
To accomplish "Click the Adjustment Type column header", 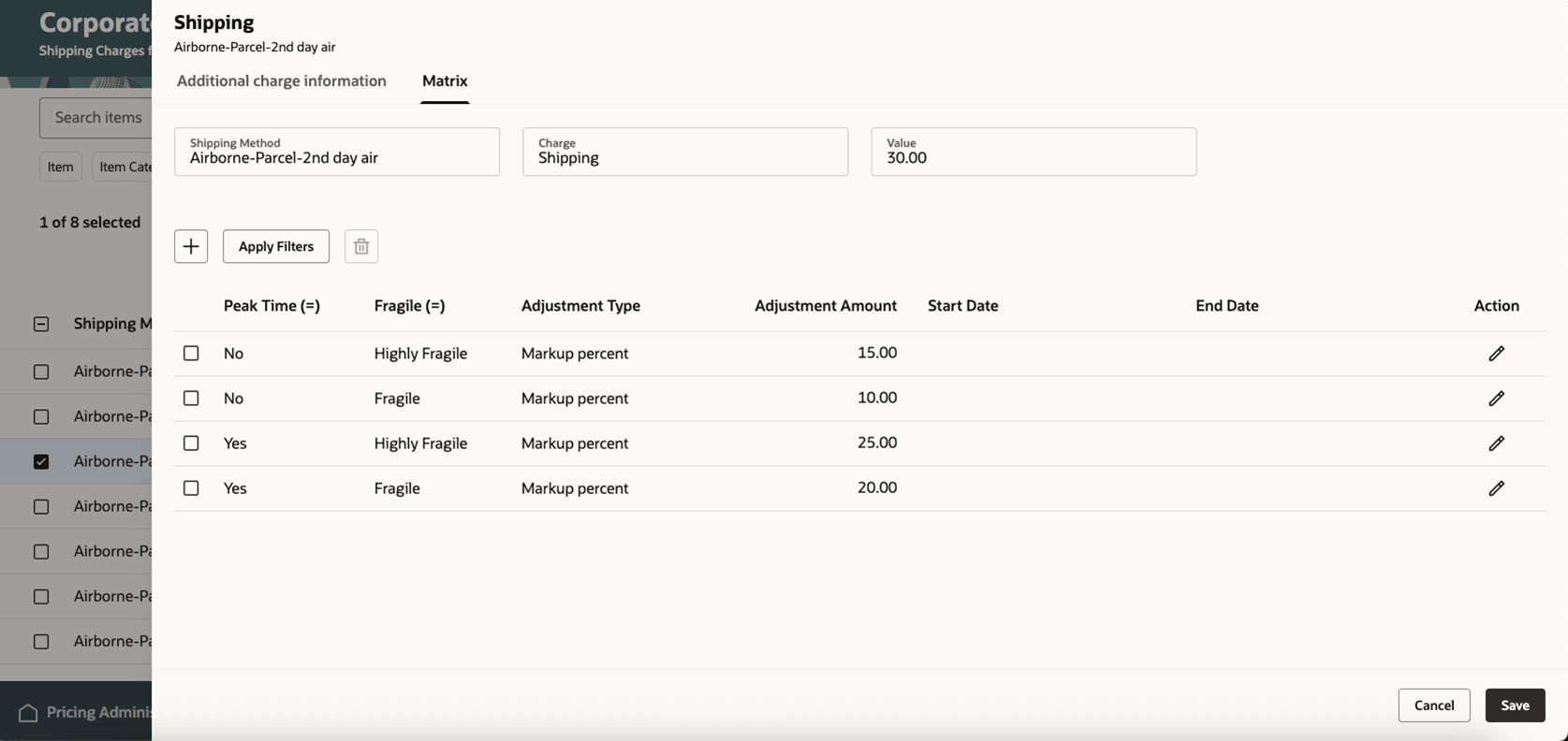I will point(580,306).
